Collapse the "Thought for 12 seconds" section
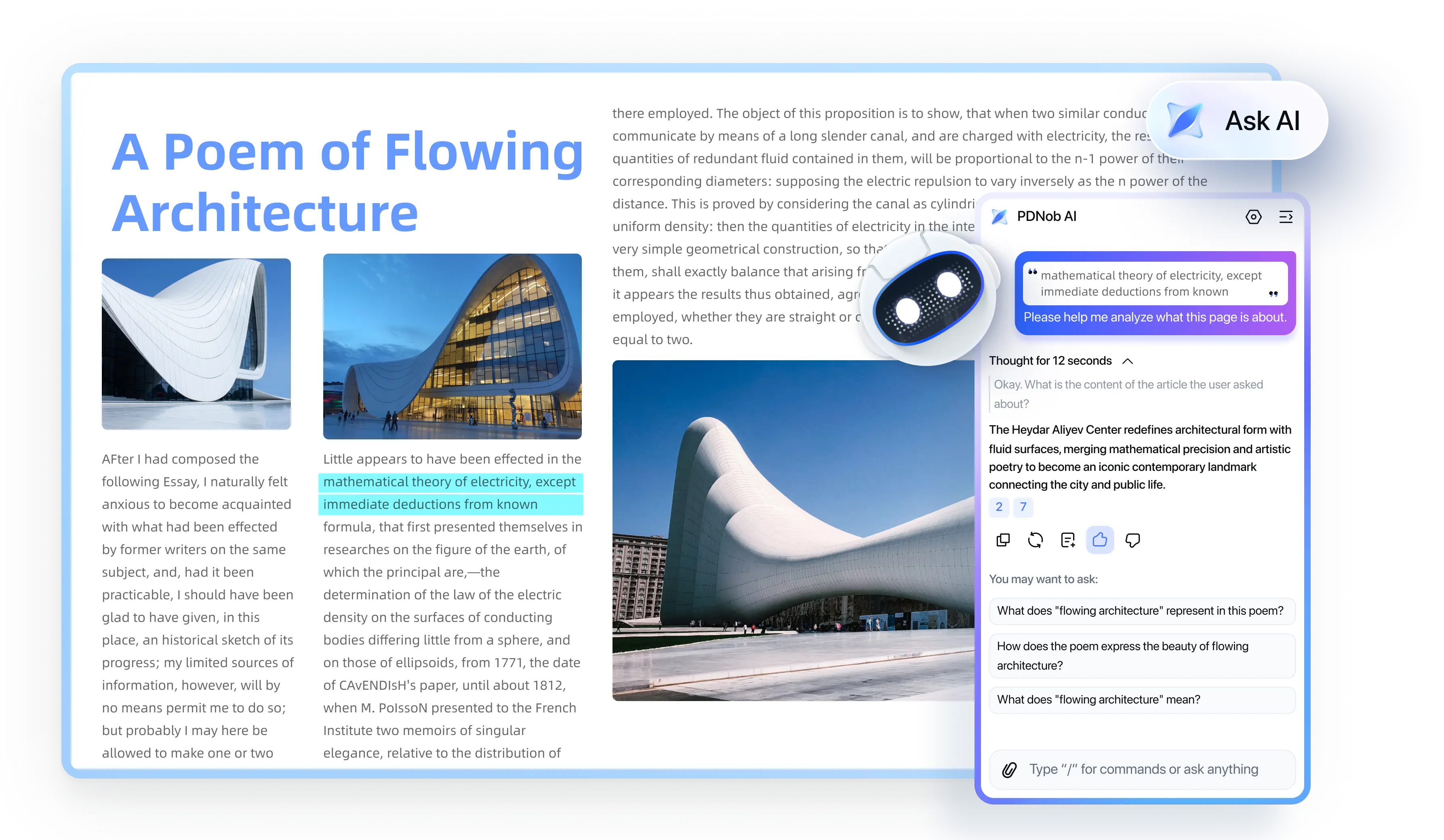The height and width of the screenshot is (840, 1444). click(x=1127, y=361)
